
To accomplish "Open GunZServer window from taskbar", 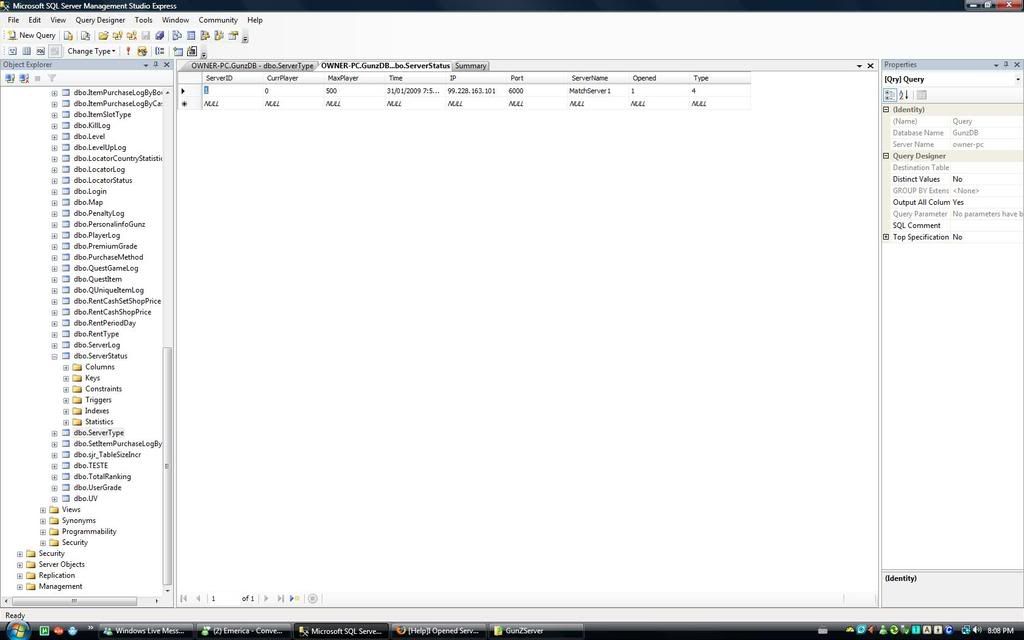I will click(x=536, y=631).
